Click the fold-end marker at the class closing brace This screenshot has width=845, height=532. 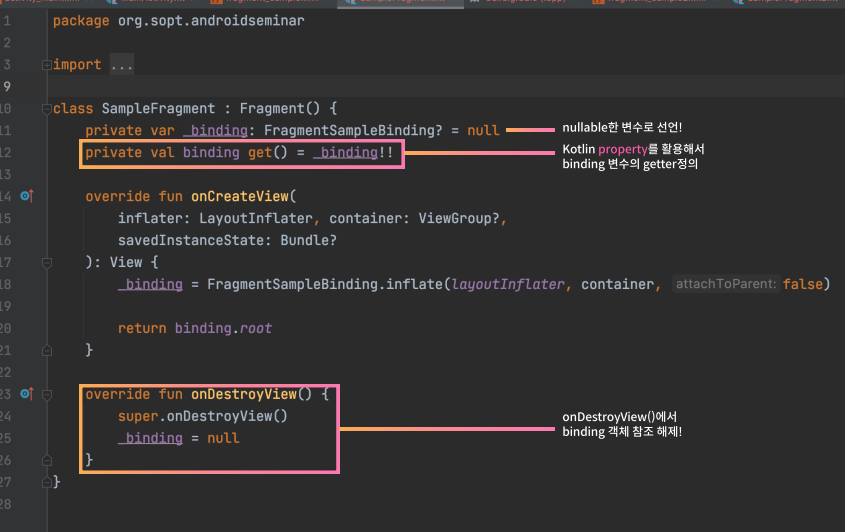(x=47, y=482)
